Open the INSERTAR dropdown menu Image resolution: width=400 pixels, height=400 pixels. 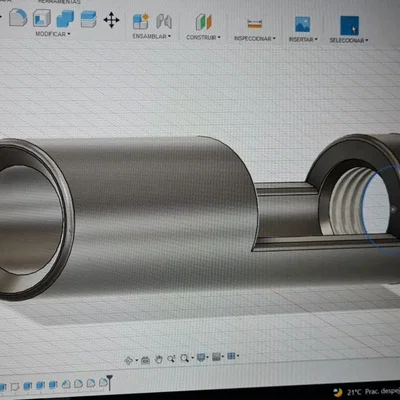click(303, 39)
